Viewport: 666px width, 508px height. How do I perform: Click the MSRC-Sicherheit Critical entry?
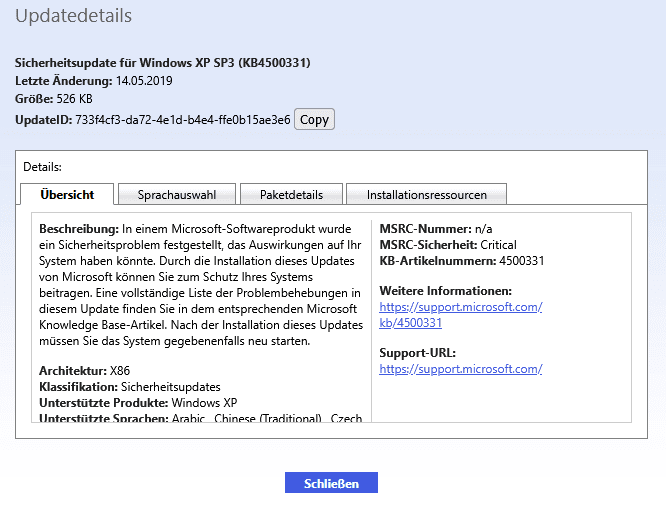(448, 245)
